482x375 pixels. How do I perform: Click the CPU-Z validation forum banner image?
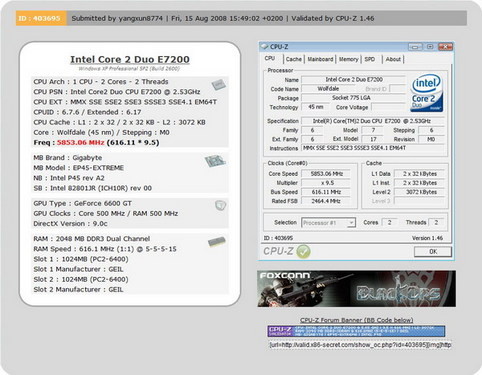pos(356,331)
